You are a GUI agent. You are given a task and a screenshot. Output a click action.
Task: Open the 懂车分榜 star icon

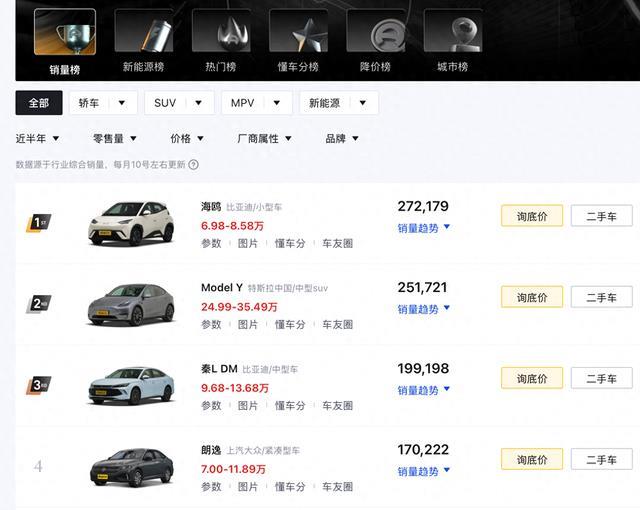tap(298, 31)
